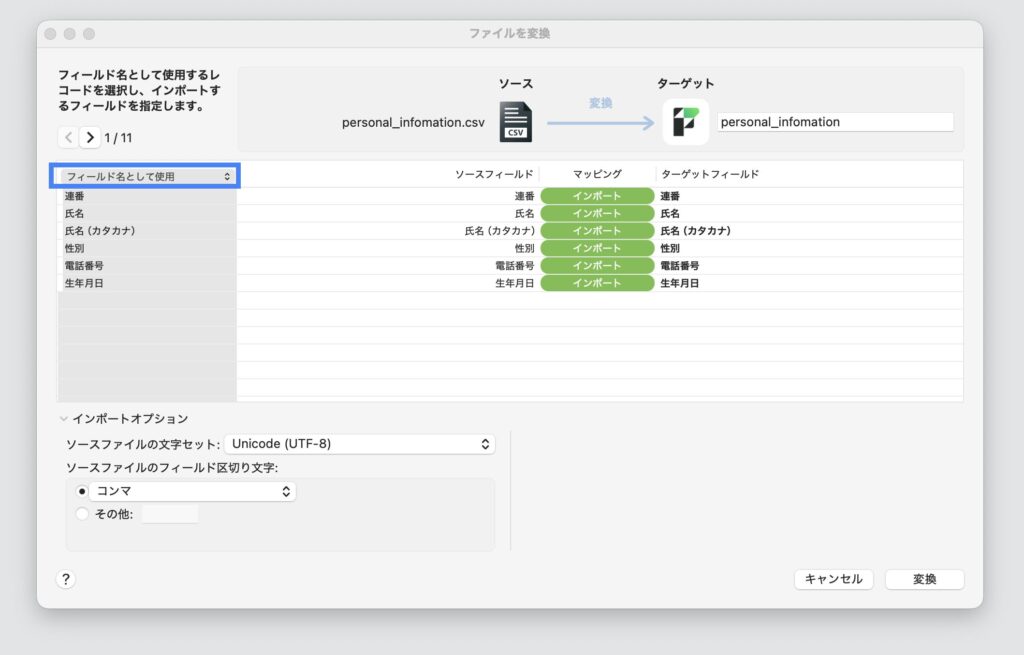1024x655 pixels.
Task: Click the キャンセル button
Action: [833, 579]
